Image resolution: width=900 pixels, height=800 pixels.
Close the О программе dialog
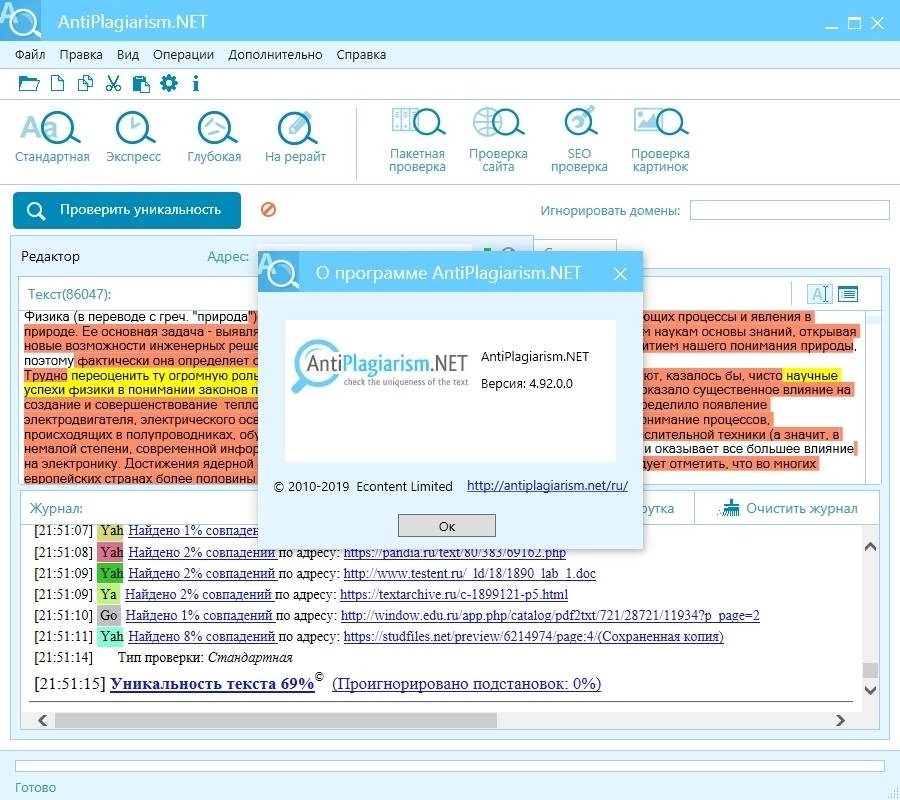(x=620, y=274)
